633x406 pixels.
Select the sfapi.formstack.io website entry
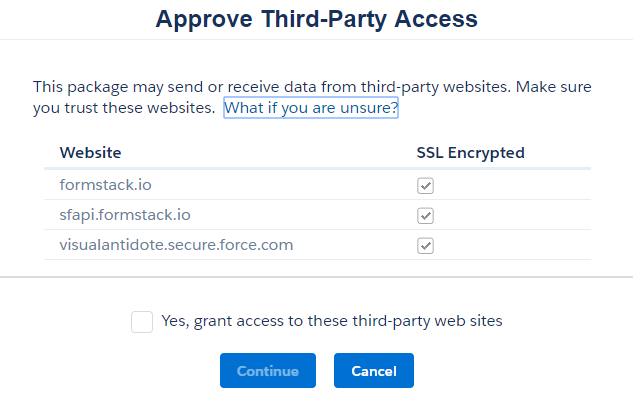tap(125, 215)
